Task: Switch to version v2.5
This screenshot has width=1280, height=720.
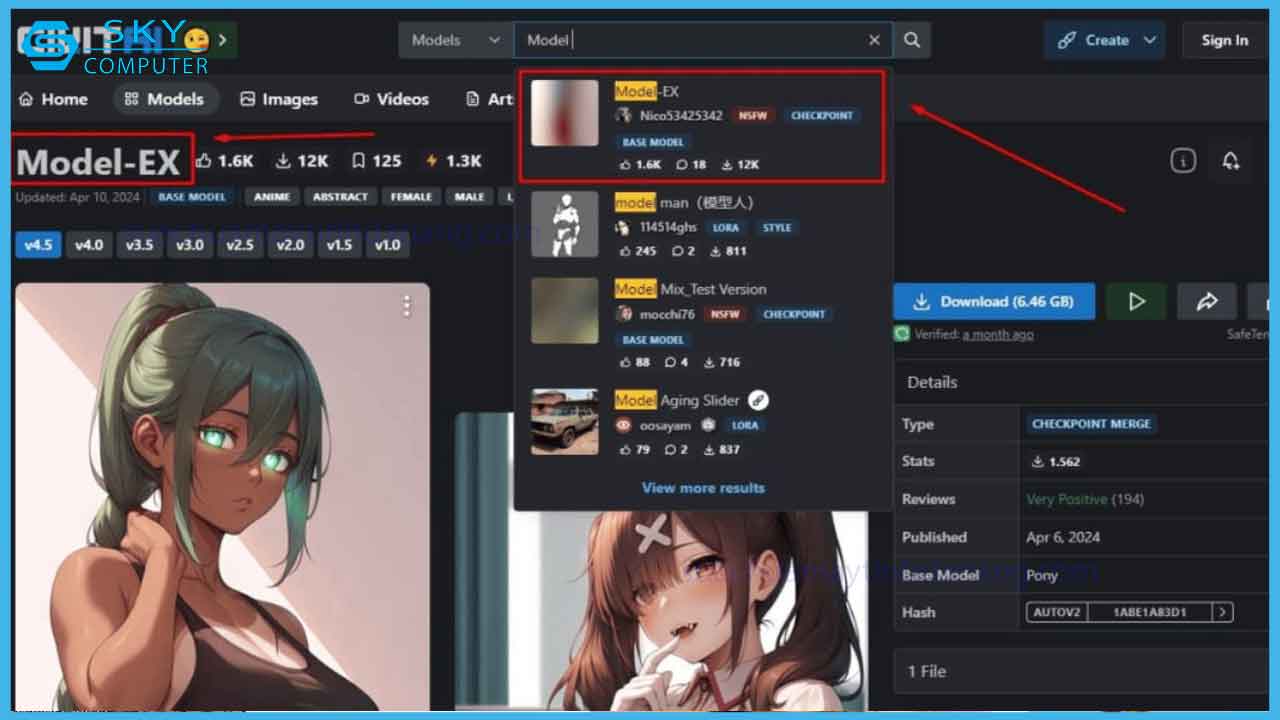Action: click(240, 244)
